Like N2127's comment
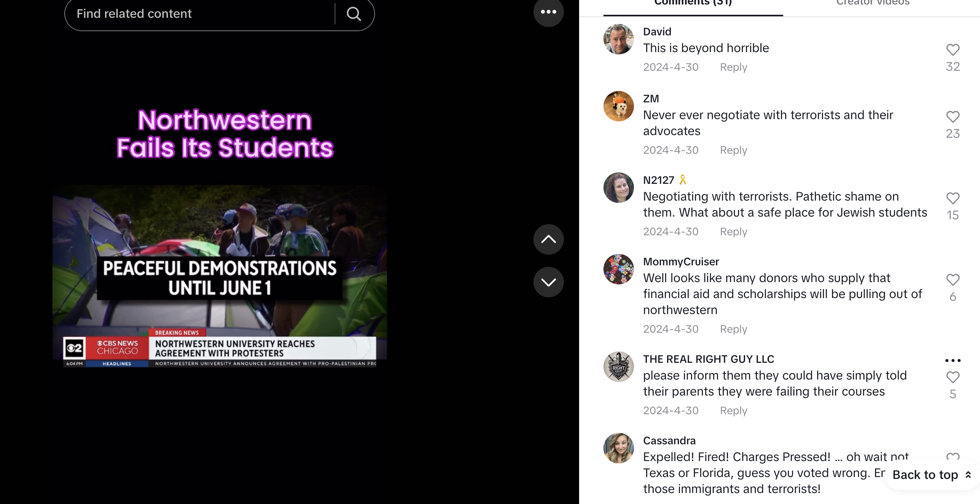 (952, 199)
